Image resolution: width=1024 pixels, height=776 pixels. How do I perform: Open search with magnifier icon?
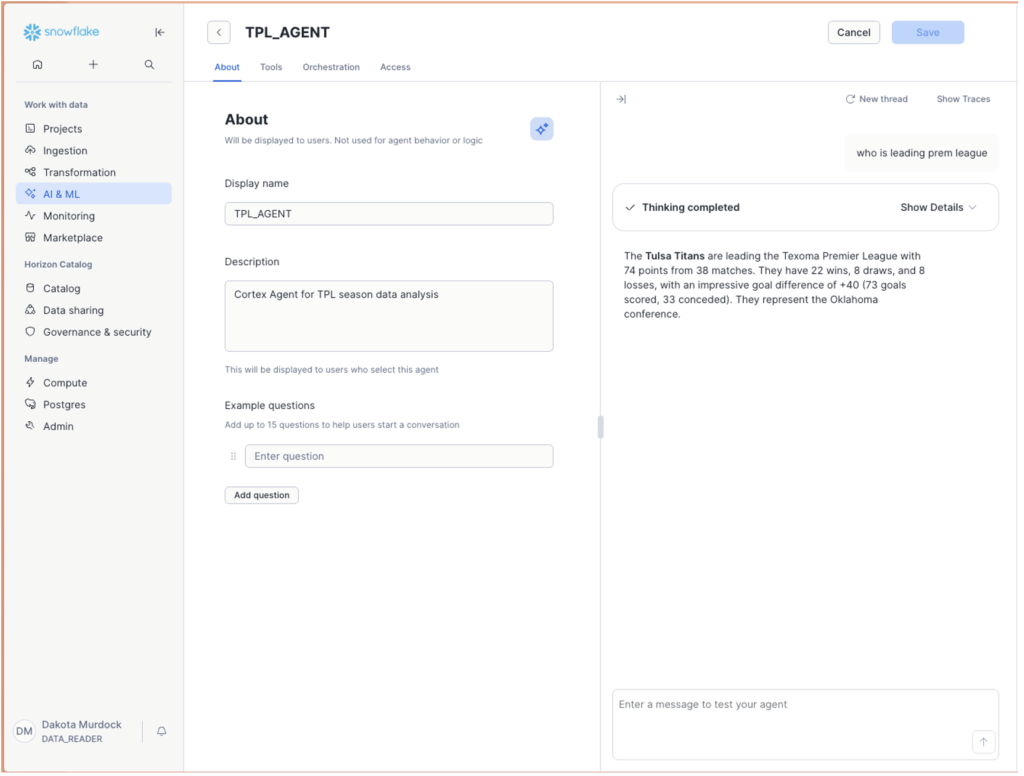tap(149, 65)
